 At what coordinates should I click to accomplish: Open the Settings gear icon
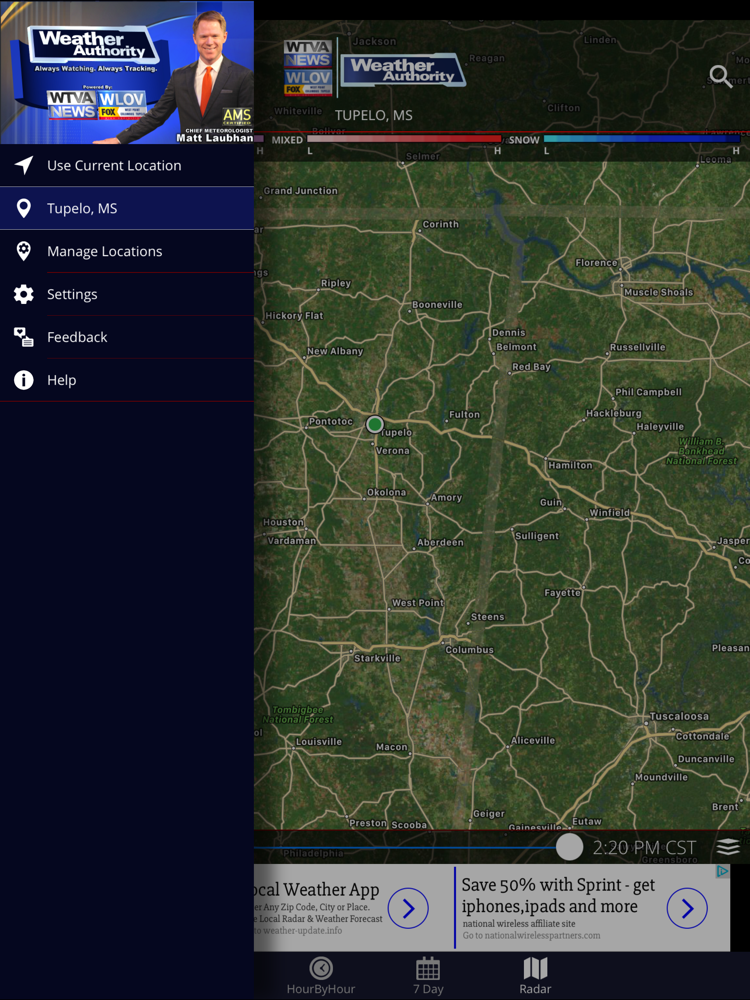24,294
